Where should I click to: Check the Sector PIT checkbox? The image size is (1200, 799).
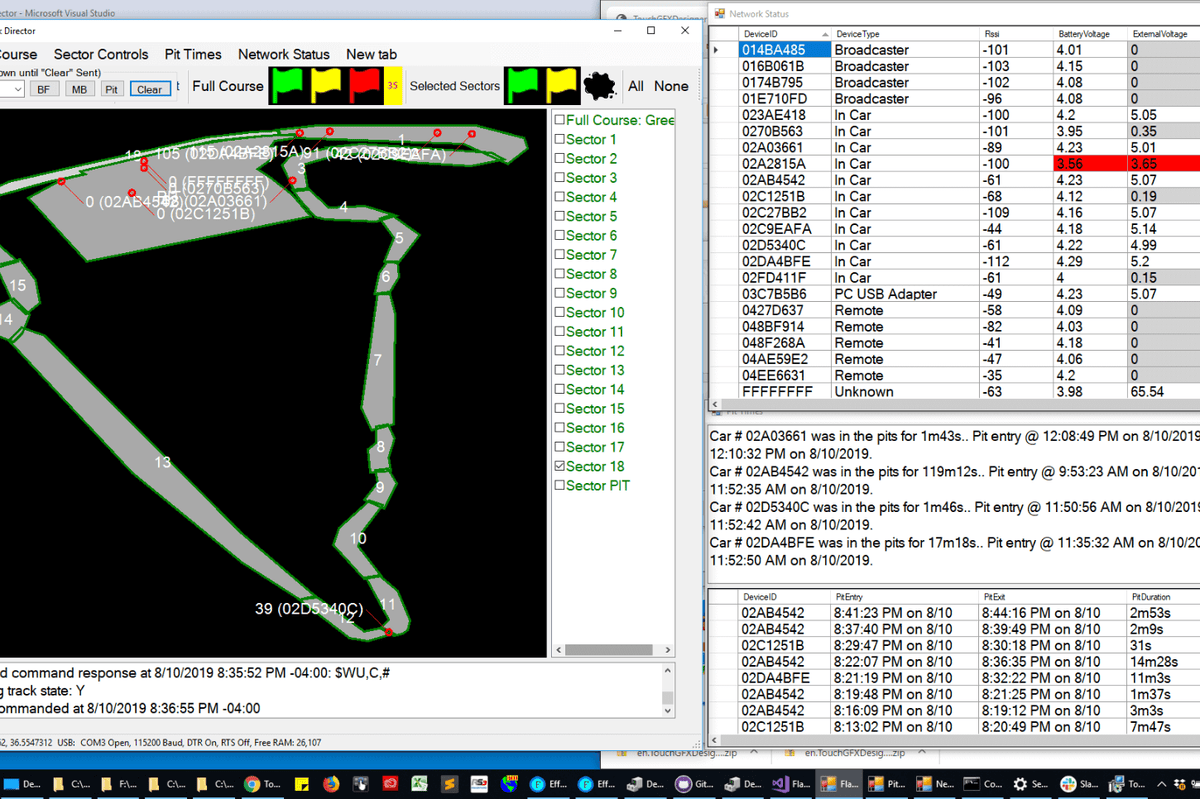click(x=559, y=486)
